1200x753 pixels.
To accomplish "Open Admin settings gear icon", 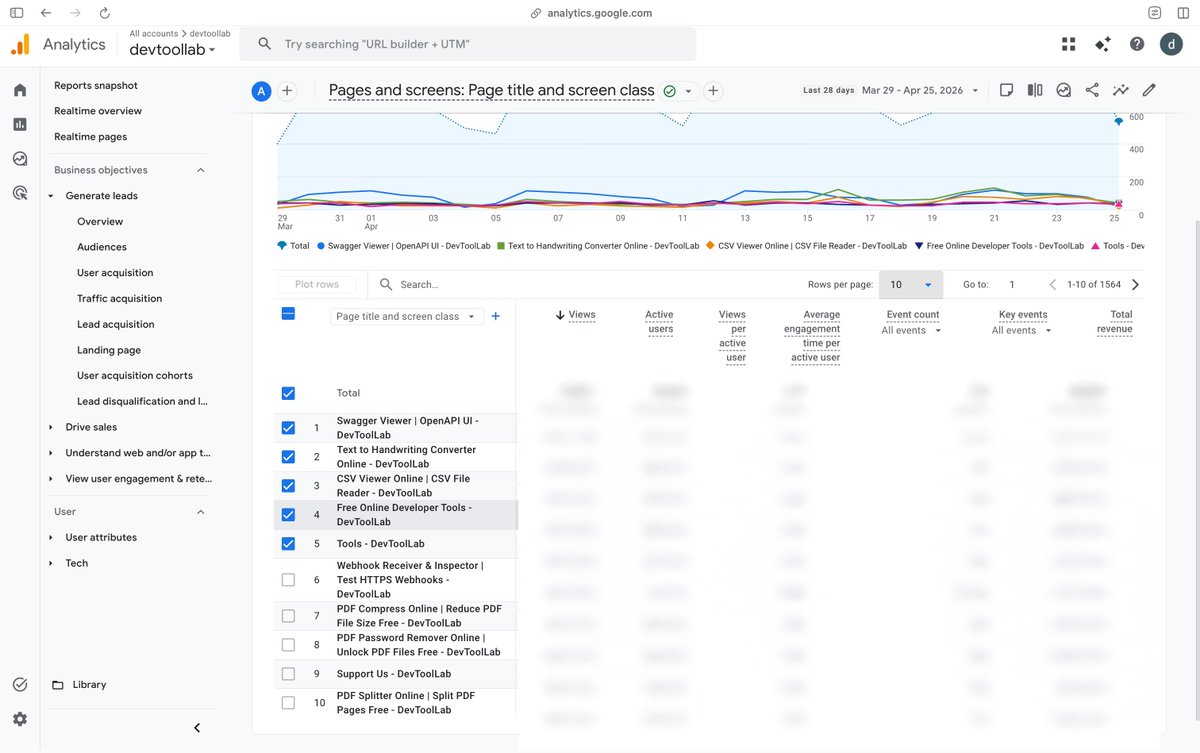I will 20,719.
